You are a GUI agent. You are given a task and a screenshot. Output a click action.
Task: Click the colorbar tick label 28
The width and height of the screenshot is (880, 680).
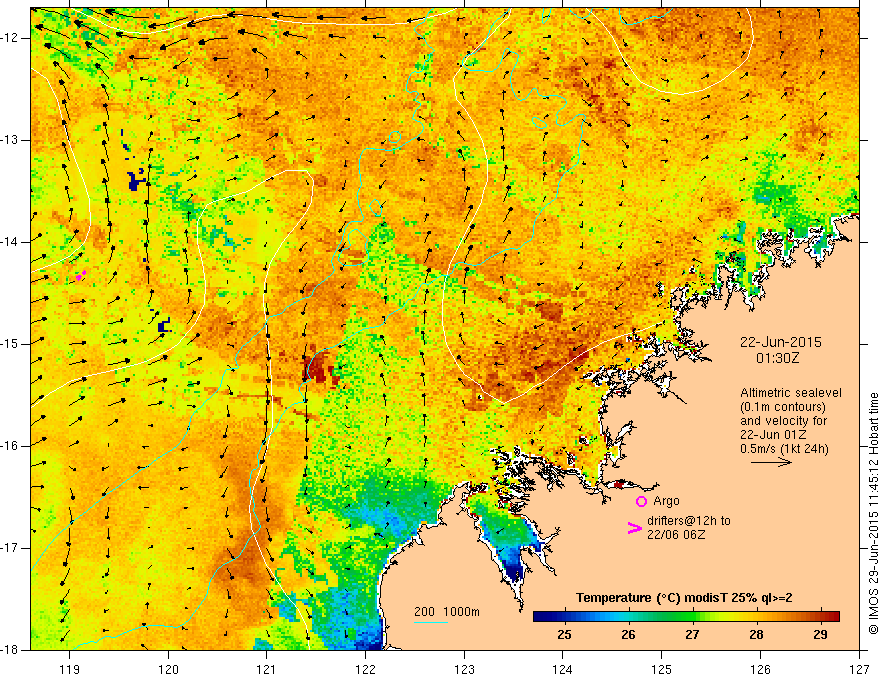757,635
